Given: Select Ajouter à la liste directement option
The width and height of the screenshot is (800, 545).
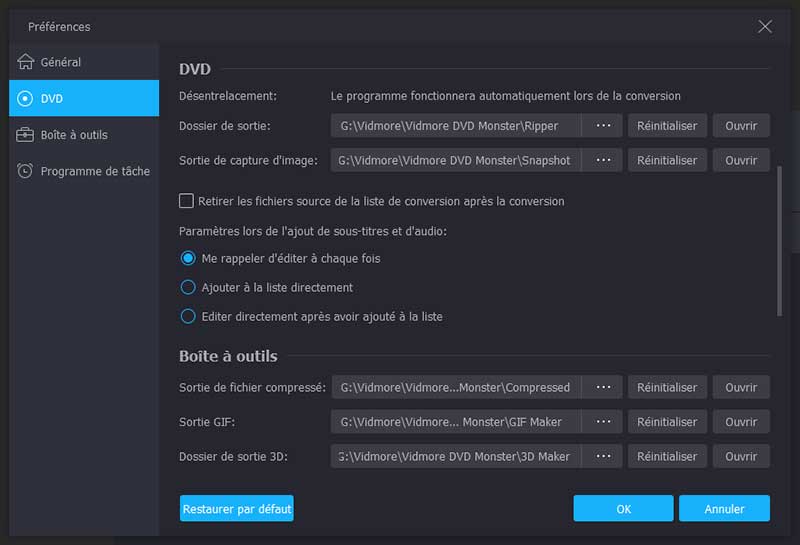Looking at the screenshot, I should (x=188, y=287).
